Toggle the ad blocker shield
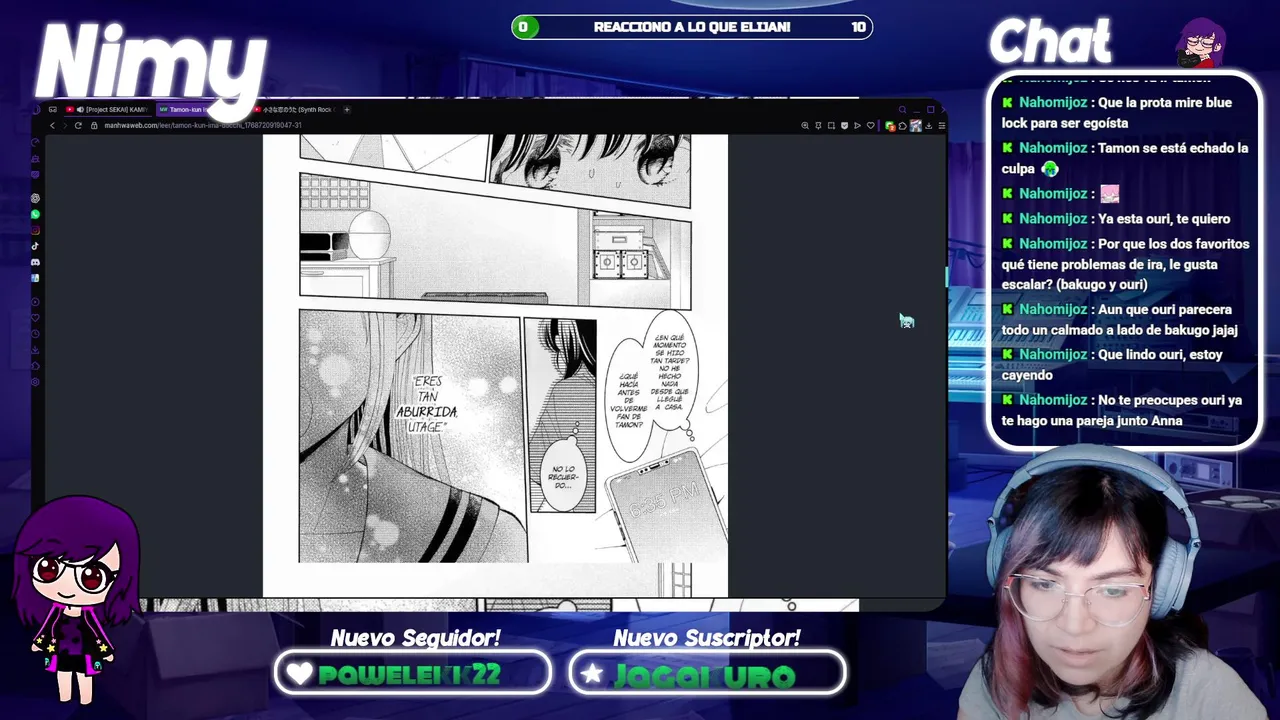The width and height of the screenshot is (1280, 720). (845, 126)
